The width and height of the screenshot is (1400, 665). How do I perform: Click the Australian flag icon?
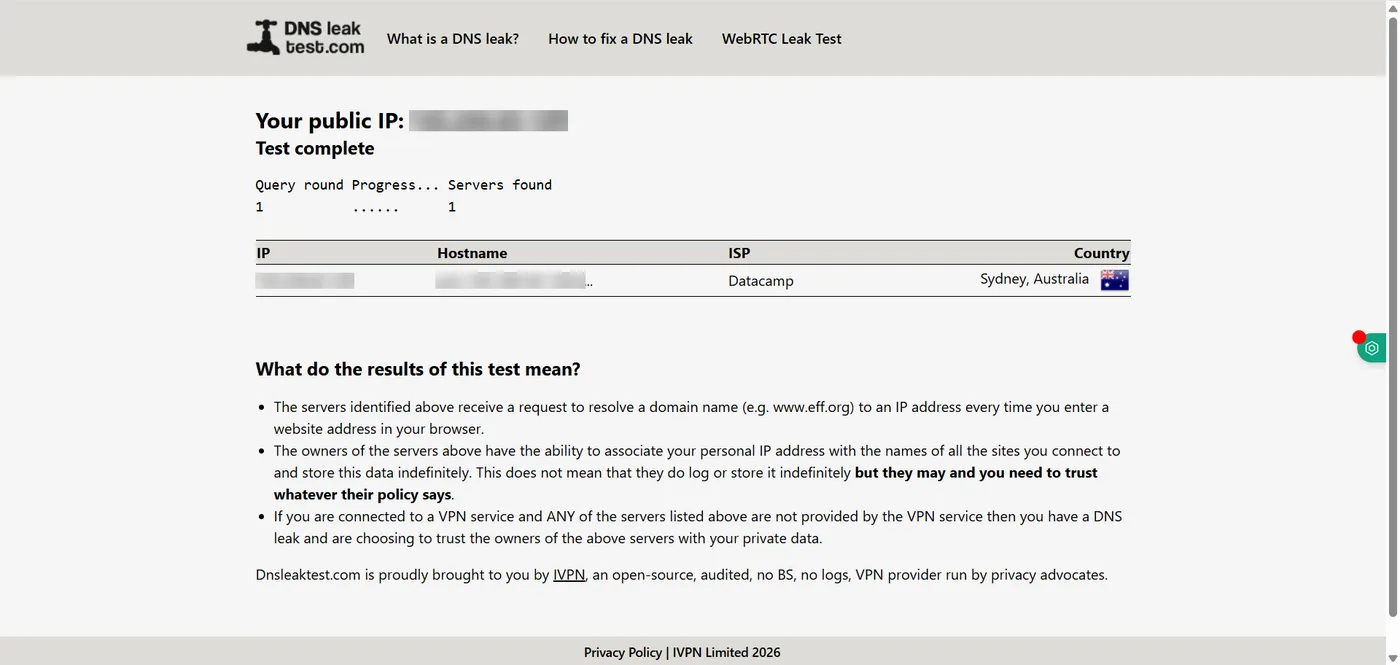pyautogui.click(x=1115, y=280)
